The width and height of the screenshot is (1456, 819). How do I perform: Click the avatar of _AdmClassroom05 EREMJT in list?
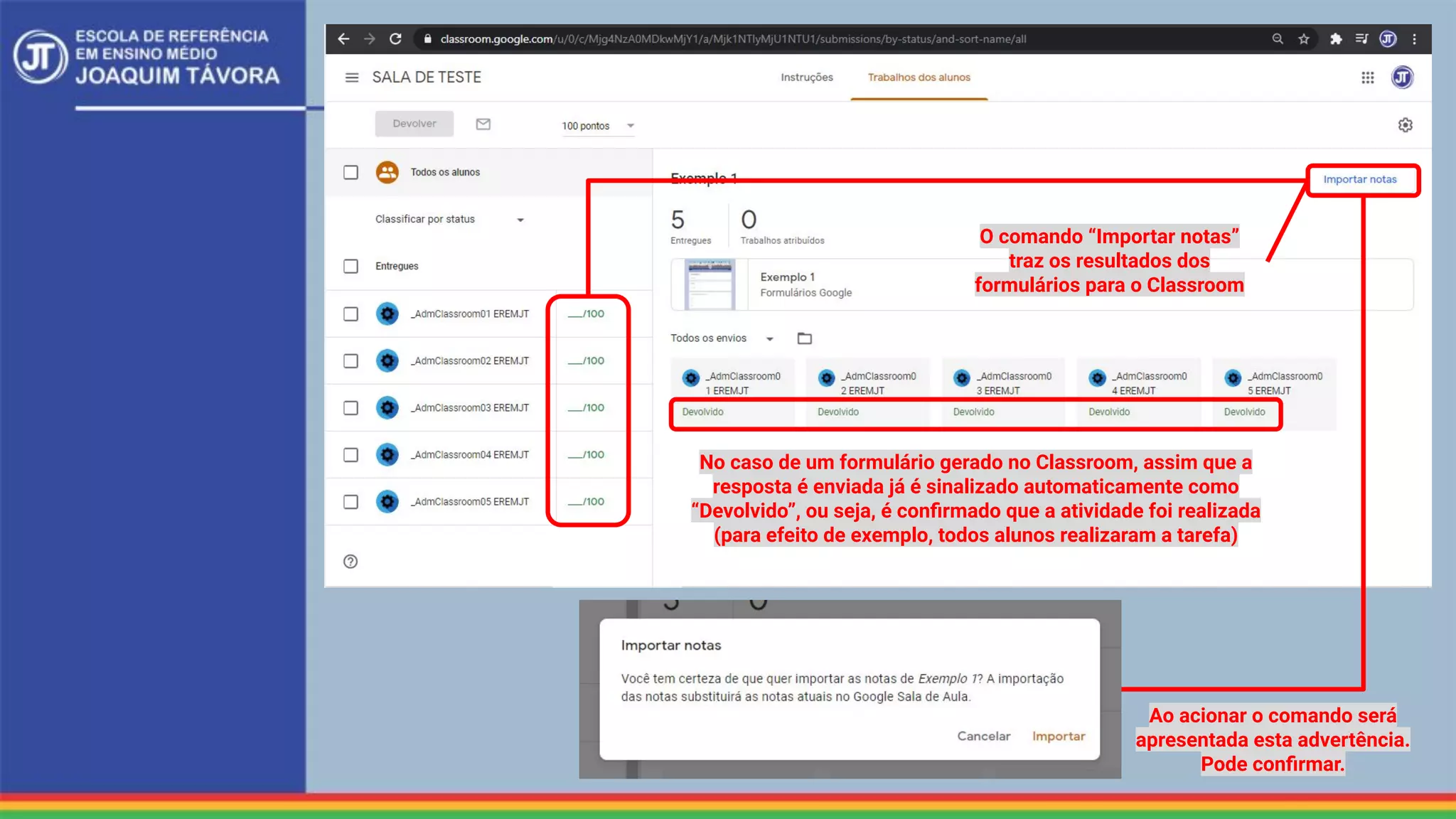tap(387, 502)
